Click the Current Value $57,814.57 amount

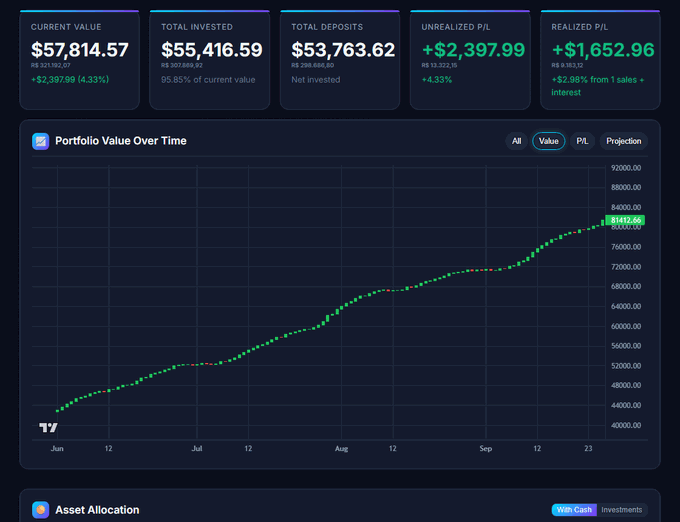(80, 50)
